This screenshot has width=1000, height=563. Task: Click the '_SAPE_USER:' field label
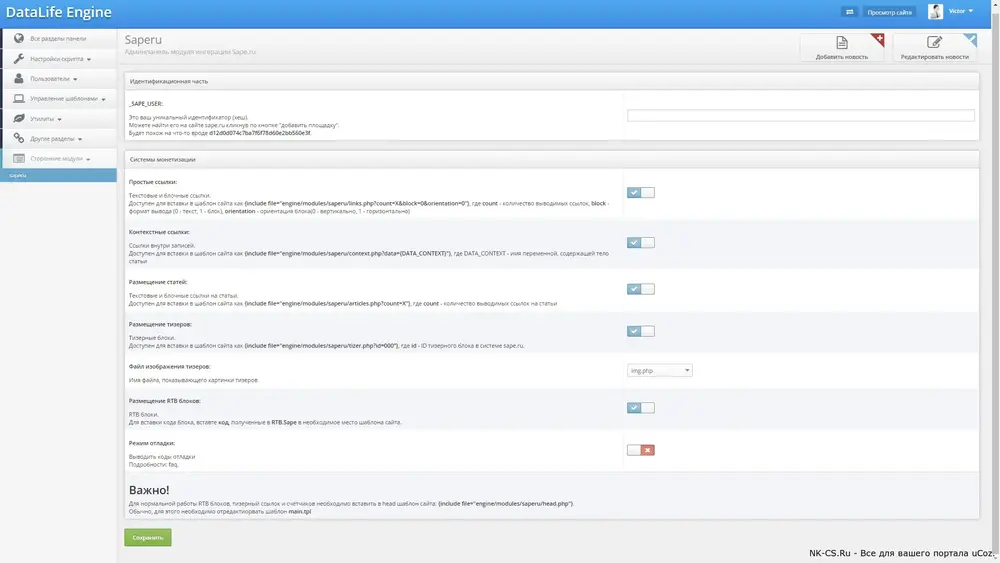coord(146,103)
